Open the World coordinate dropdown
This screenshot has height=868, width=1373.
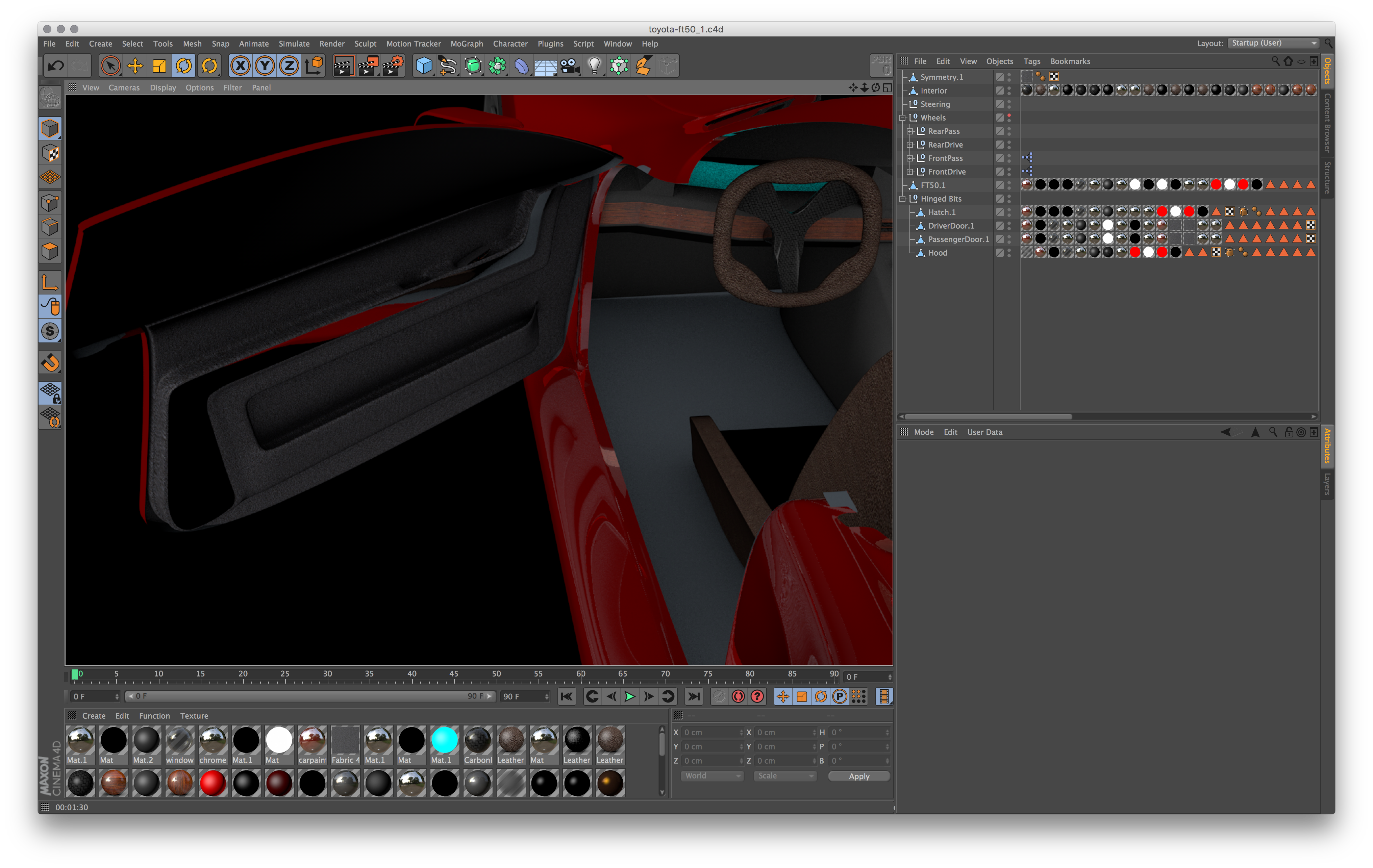point(712,776)
